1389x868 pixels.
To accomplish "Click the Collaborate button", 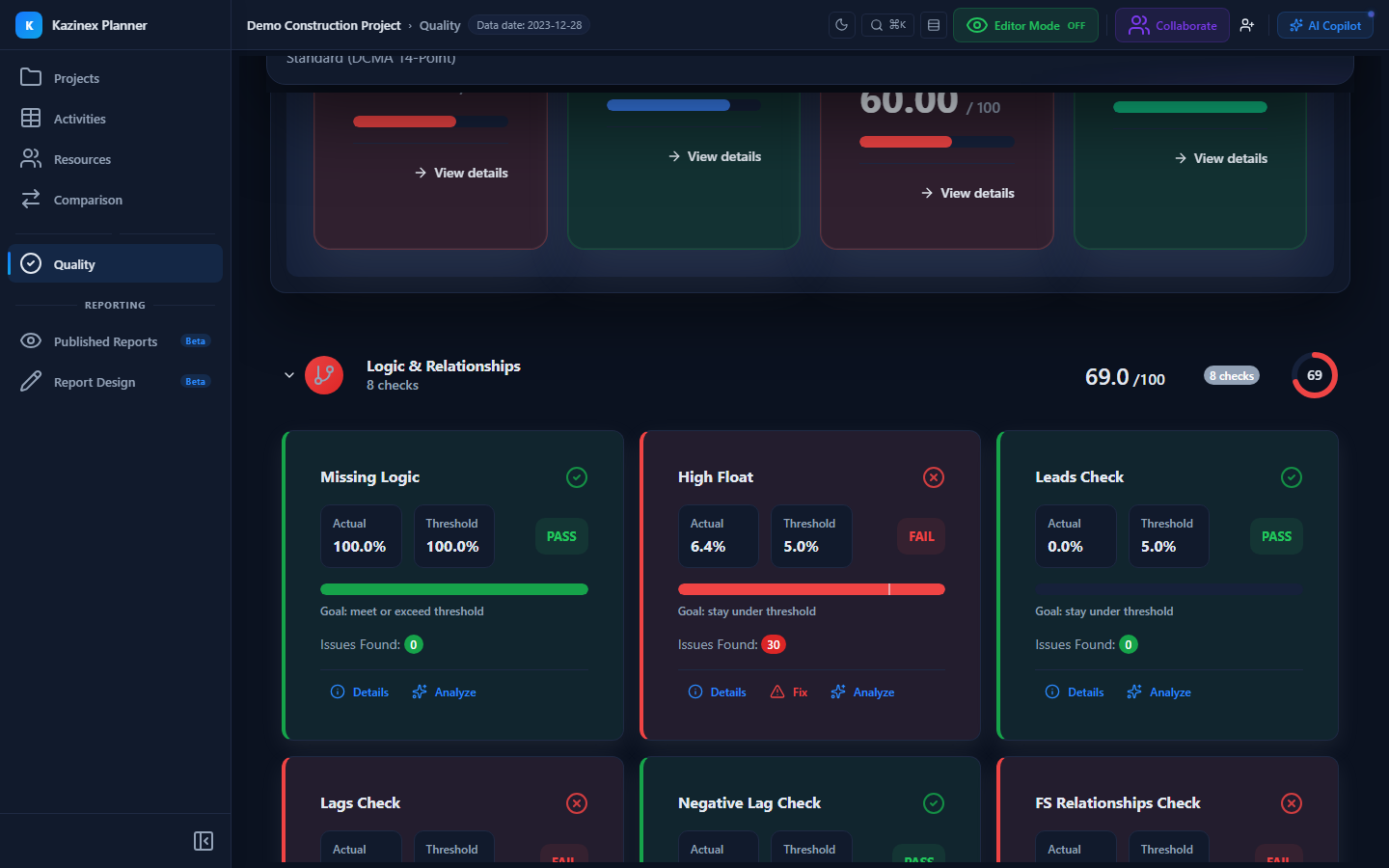I will click(1172, 25).
